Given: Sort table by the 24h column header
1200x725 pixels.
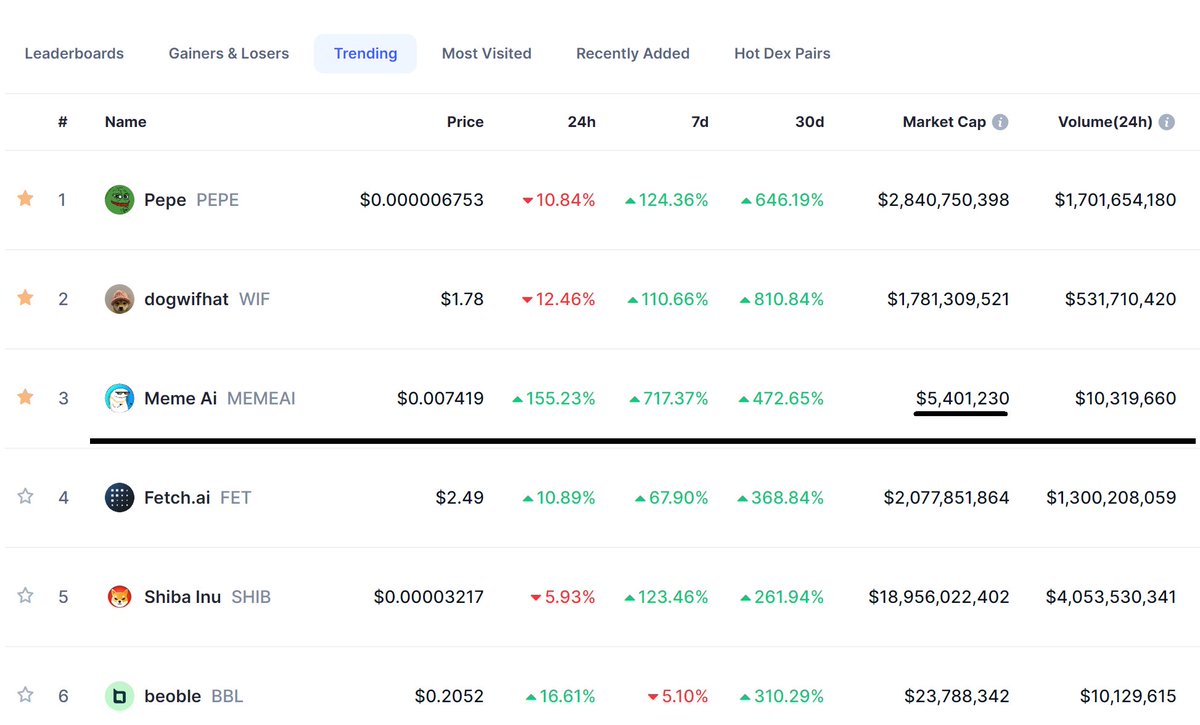Looking at the screenshot, I should [581, 121].
